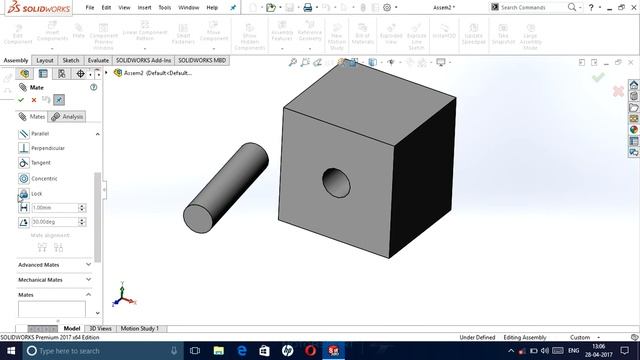Screen dimensions: 640x360
Task: Increment the angle value spinner
Action: point(82,220)
